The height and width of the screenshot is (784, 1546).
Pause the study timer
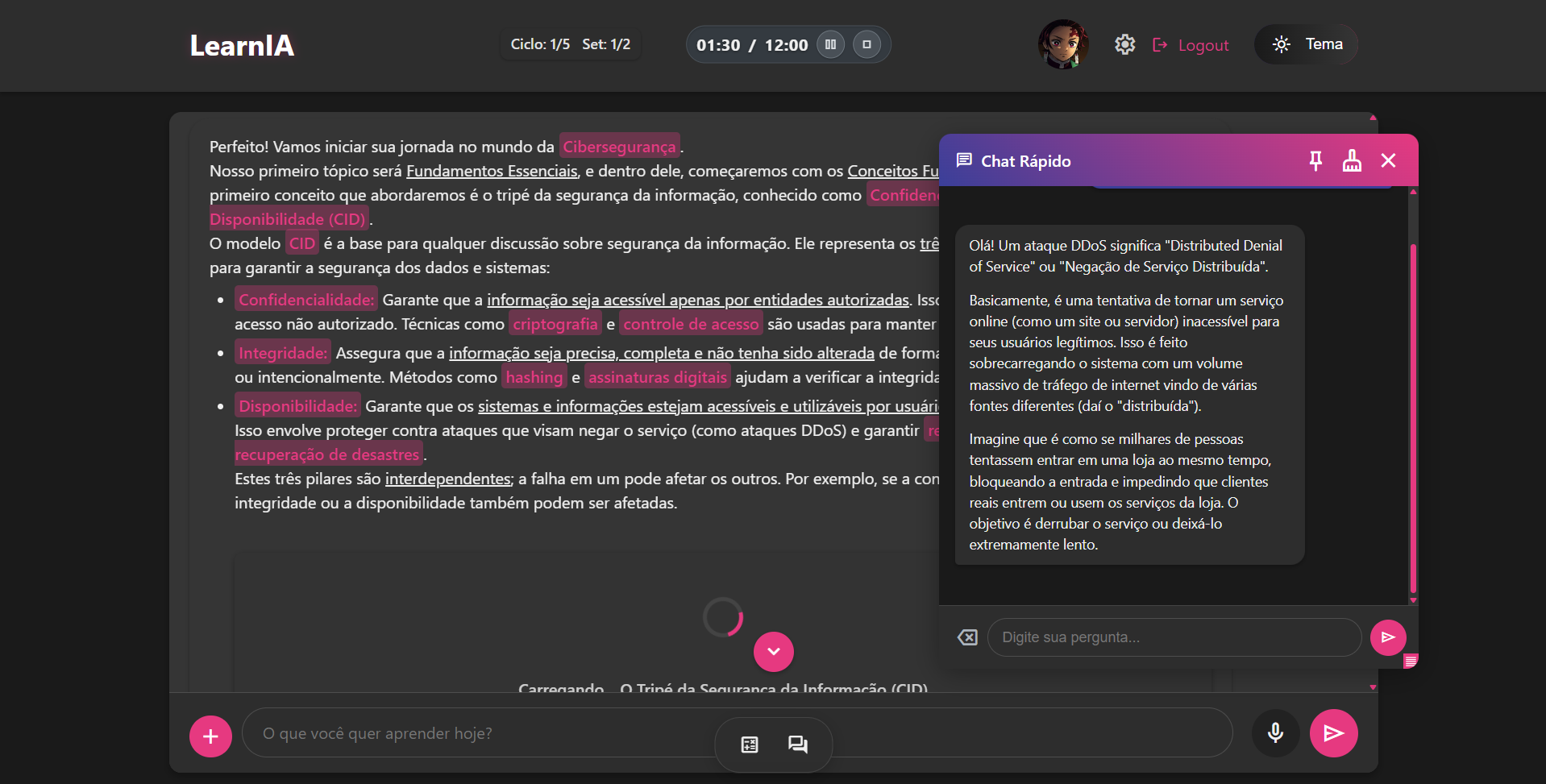click(x=830, y=44)
